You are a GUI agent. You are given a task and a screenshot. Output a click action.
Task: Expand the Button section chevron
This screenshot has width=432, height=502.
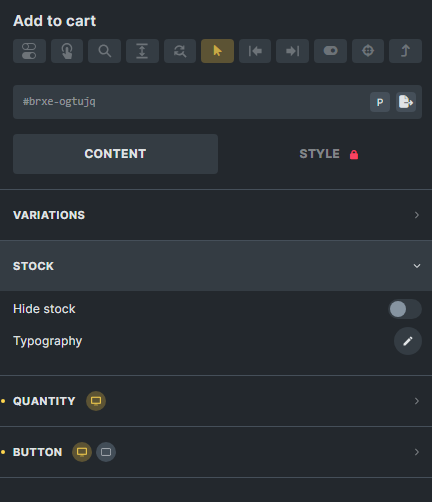pyautogui.click(x=417, y=452)
